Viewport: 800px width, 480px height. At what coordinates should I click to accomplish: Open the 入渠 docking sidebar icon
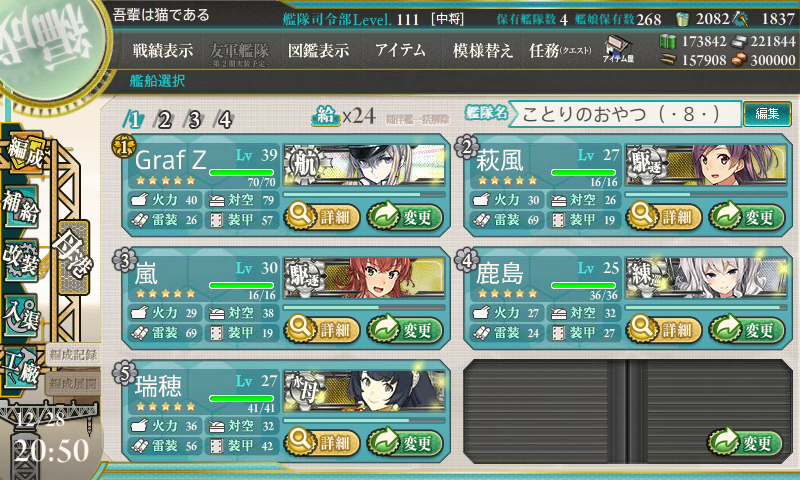21,315
